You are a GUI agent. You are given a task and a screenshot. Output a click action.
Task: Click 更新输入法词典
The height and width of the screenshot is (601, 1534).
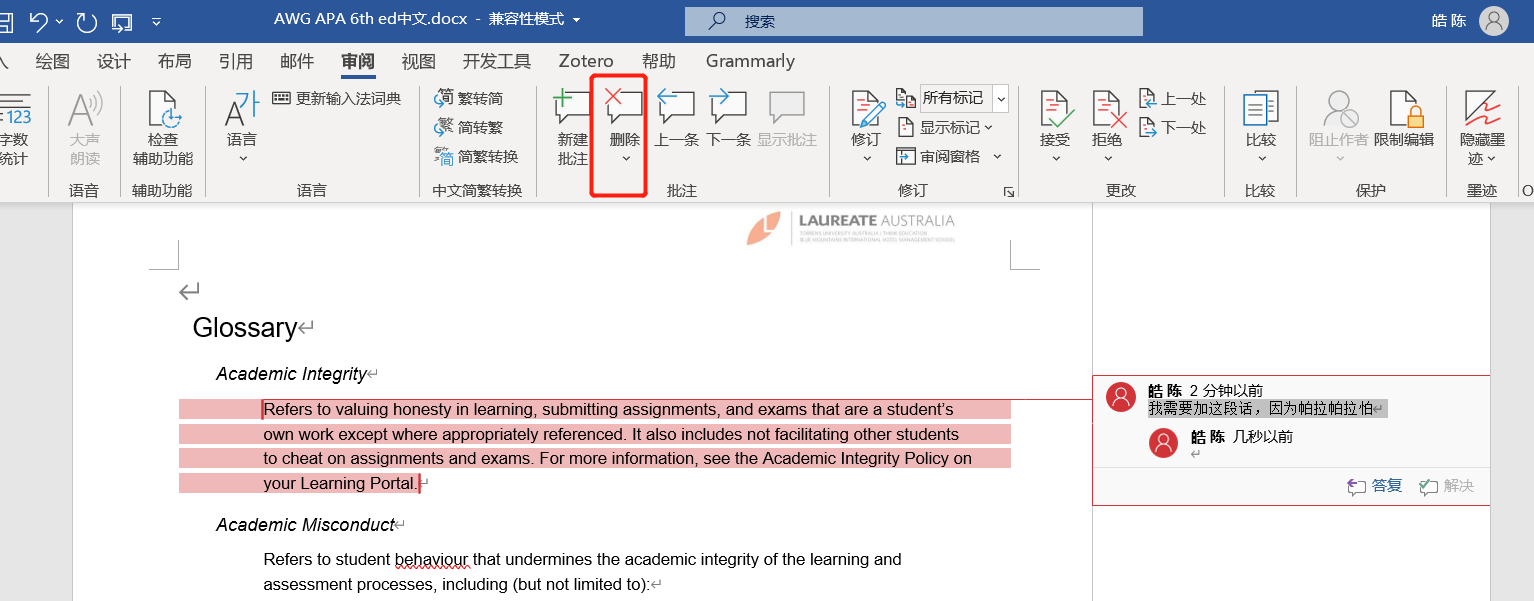click(337, 98)
